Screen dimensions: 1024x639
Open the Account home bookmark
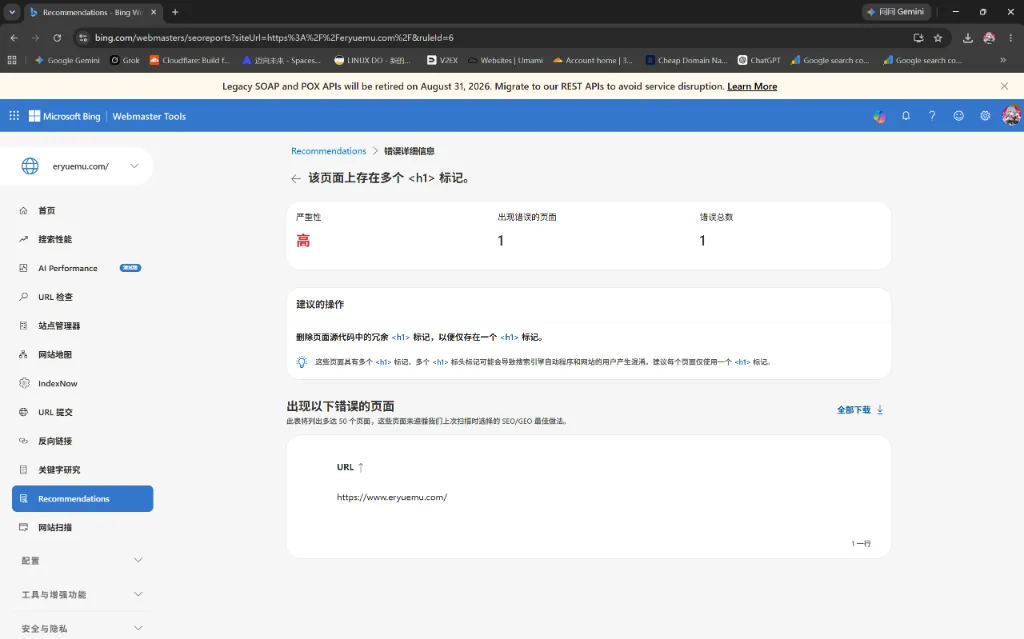(x=593, y=60)
